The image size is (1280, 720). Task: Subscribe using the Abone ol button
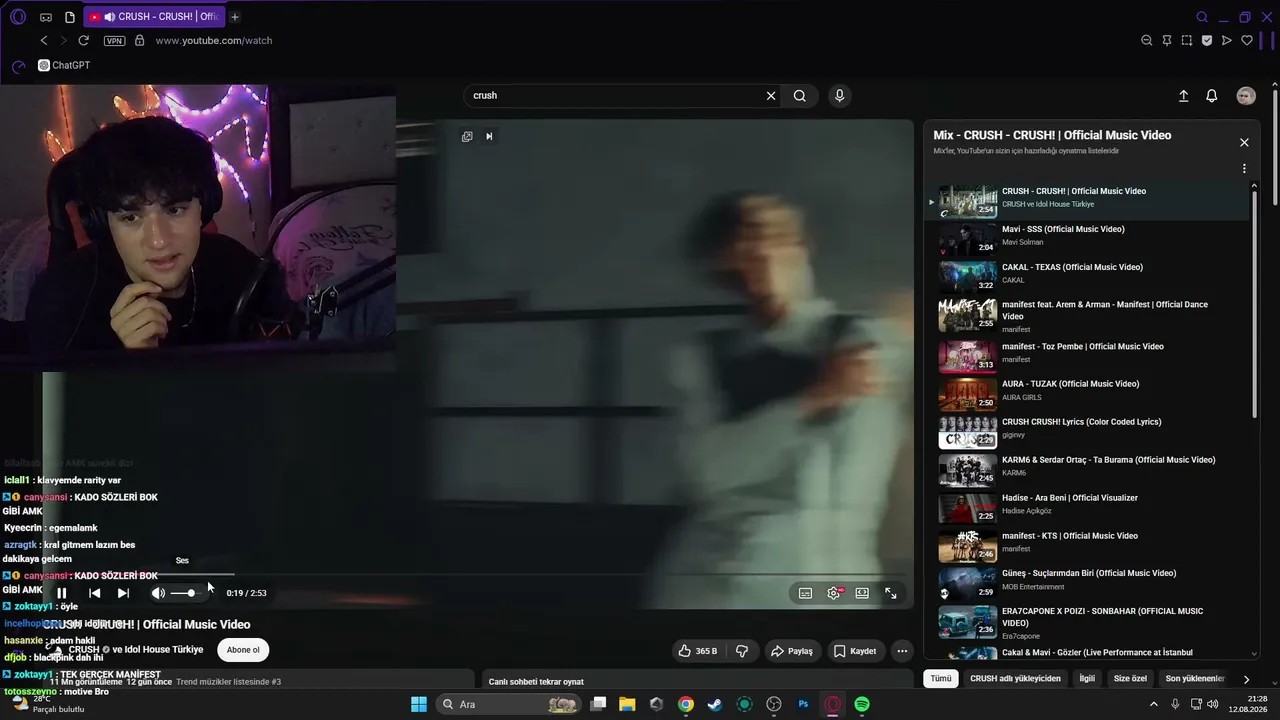pos(243,650)
